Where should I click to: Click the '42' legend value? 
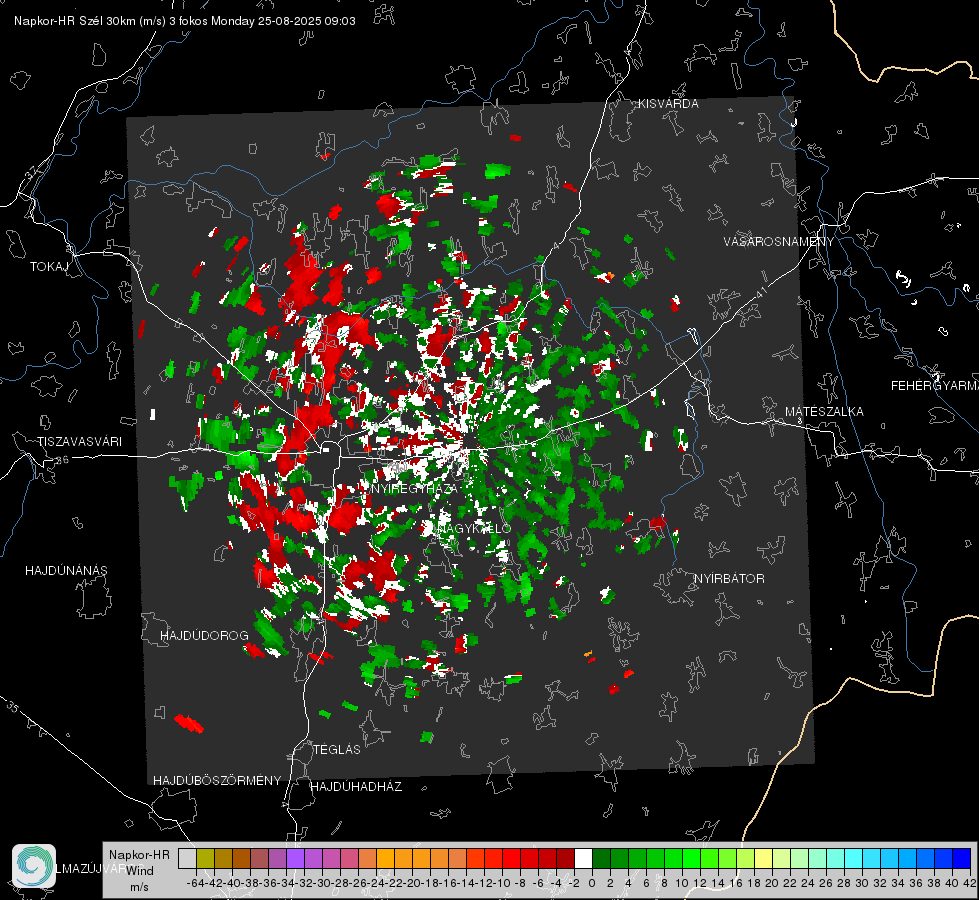pos(970,883)
